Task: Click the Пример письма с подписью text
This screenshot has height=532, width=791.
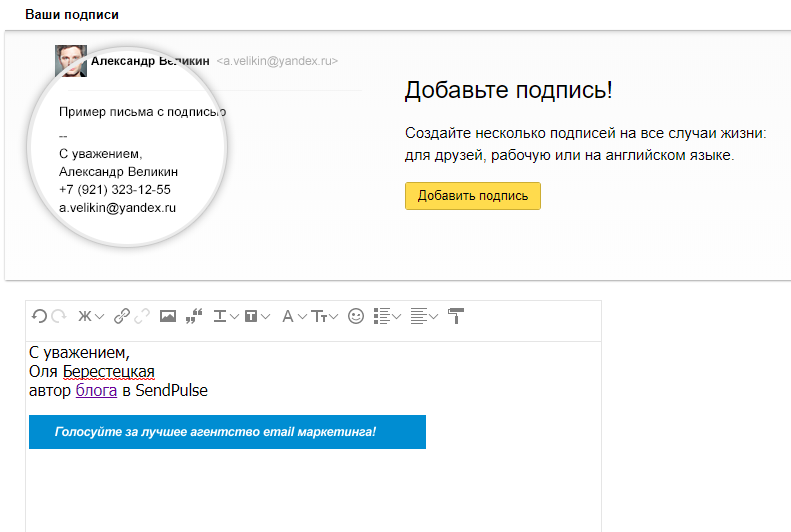Action: coord(142,111)
